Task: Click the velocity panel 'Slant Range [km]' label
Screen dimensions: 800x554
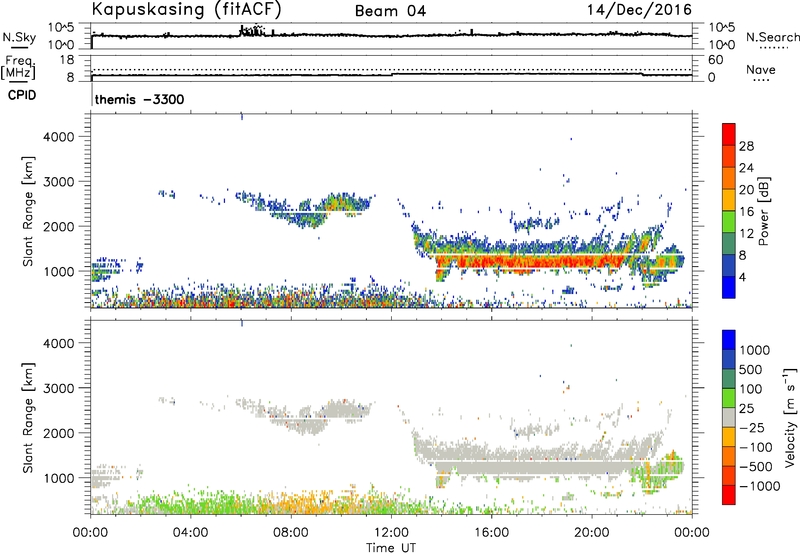Action: click(28, 417)
